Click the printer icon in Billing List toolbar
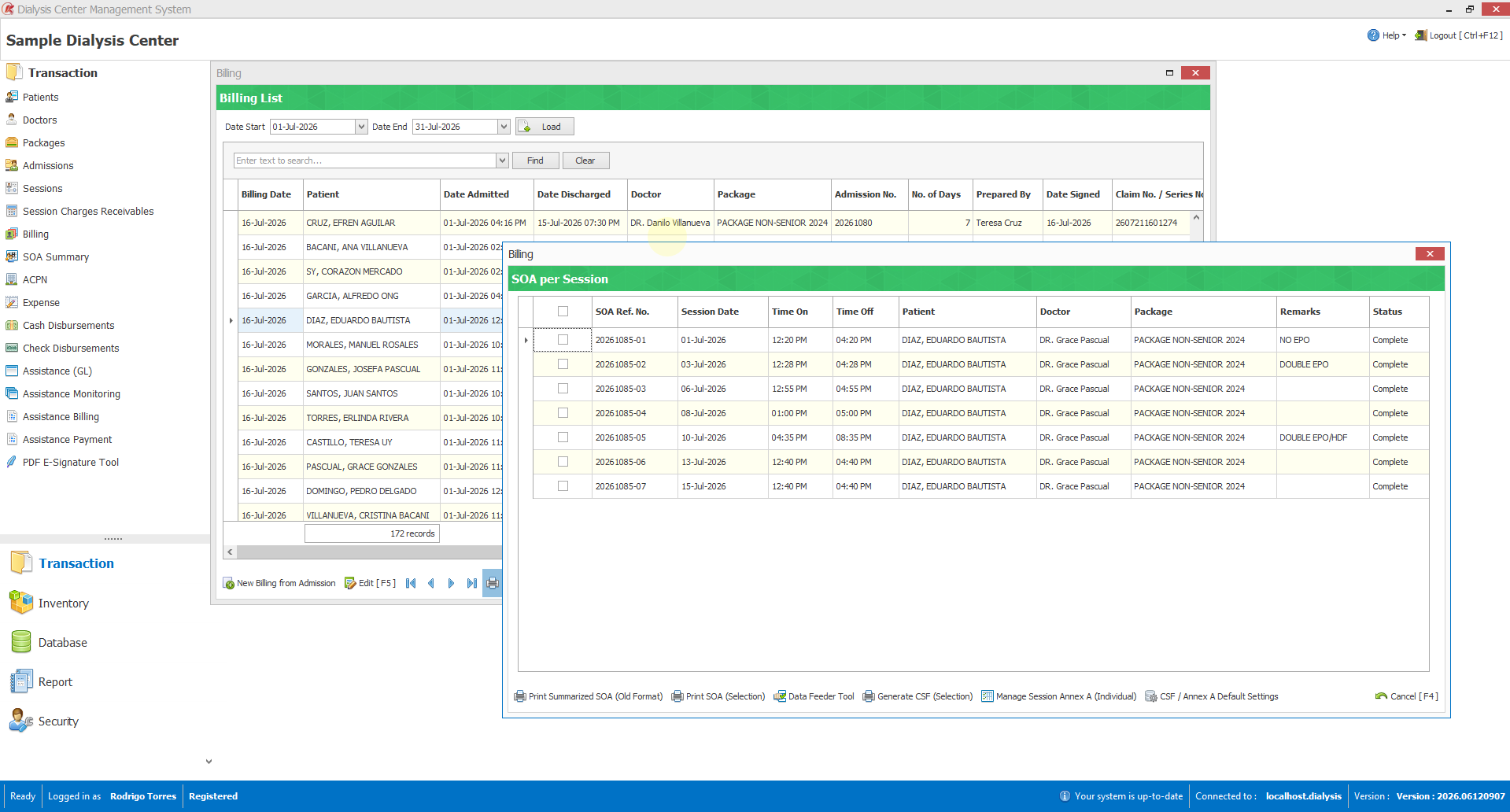This screenshot has height=812, width=1510. (x=493, y=583)
